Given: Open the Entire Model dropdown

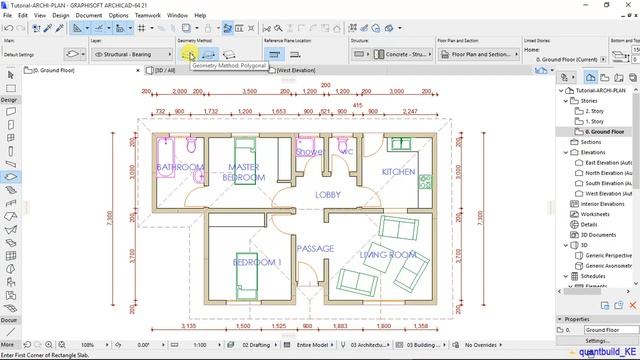Looking at the screenshot, I should 312,345.
